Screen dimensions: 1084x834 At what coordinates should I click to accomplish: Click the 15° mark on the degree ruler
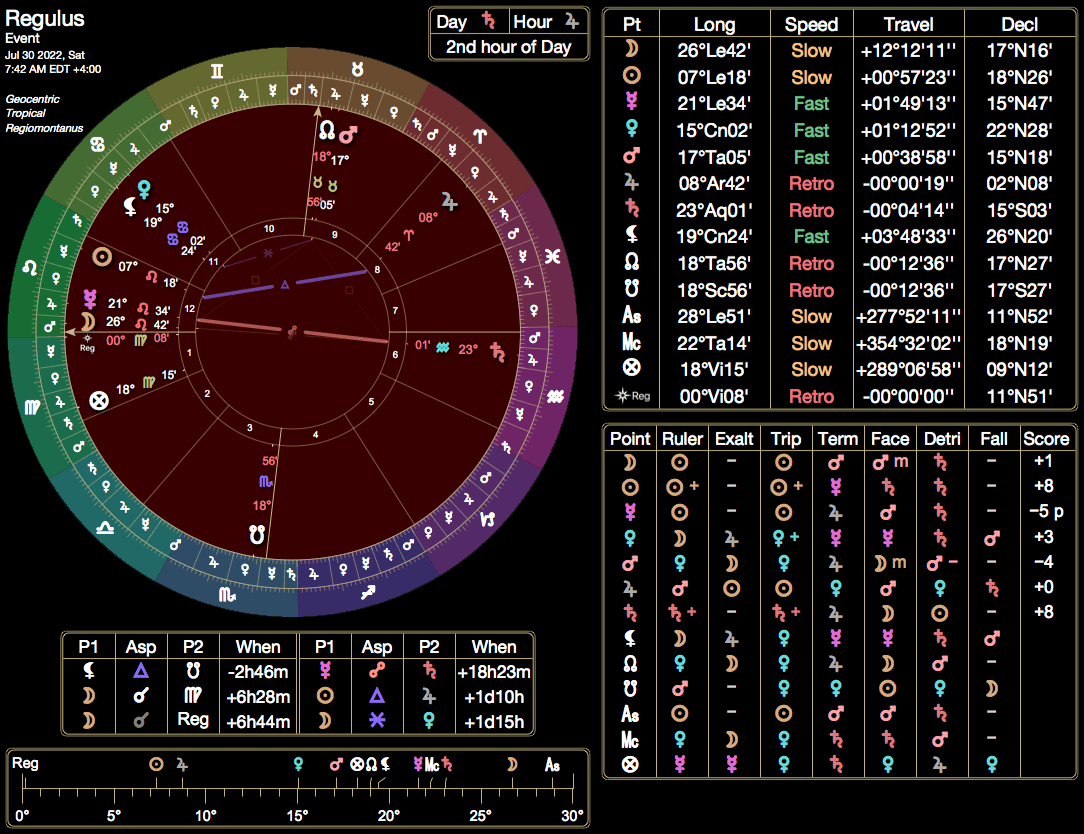point(296,816)
